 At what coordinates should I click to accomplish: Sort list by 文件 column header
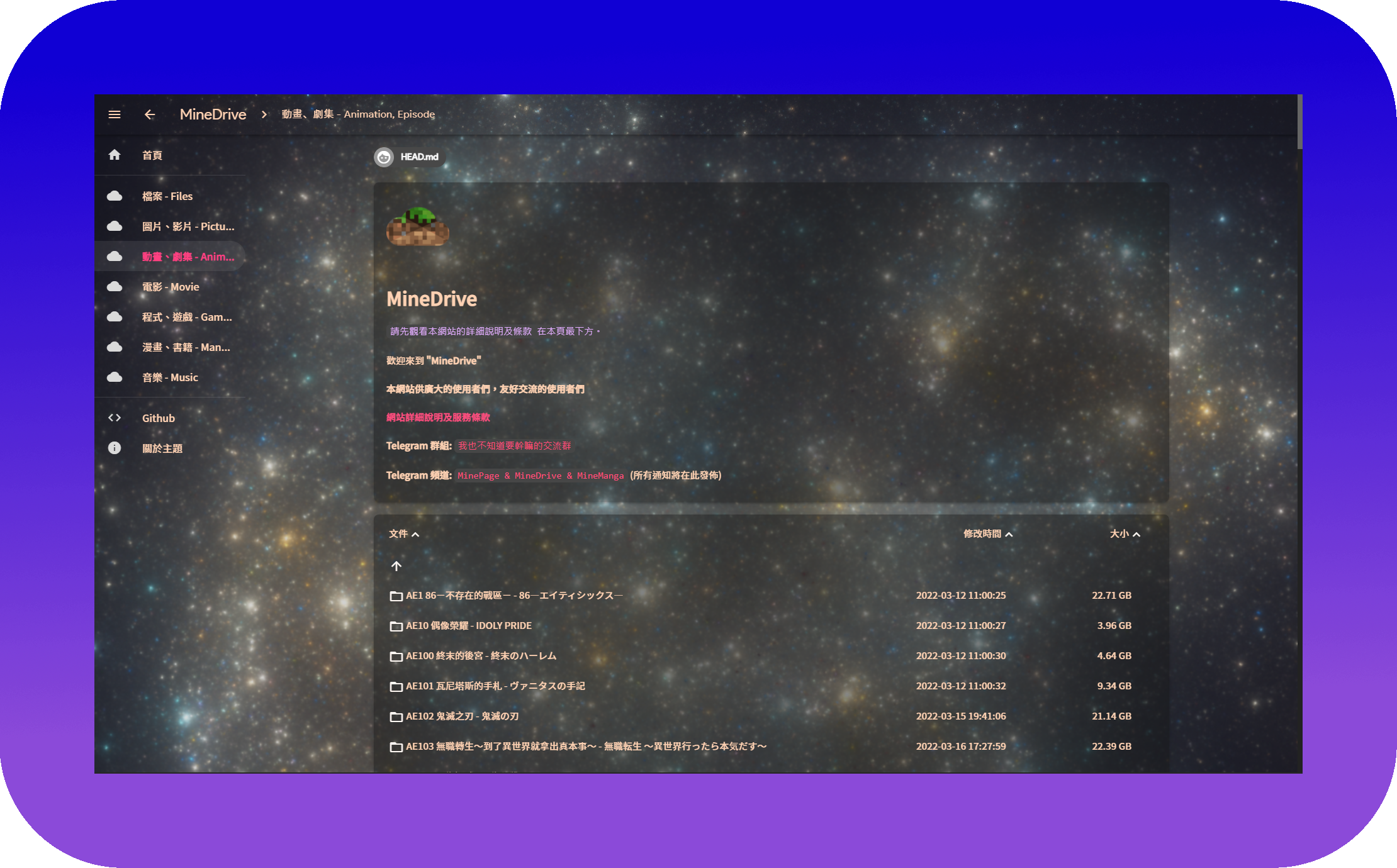click(403, 534)
